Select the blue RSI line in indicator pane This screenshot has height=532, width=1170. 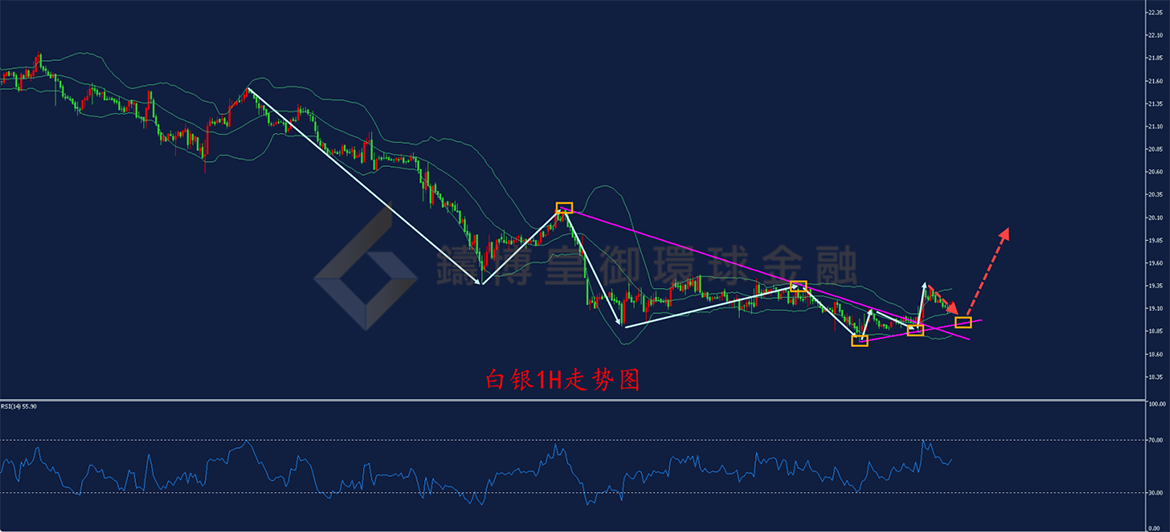pos(478,474)
